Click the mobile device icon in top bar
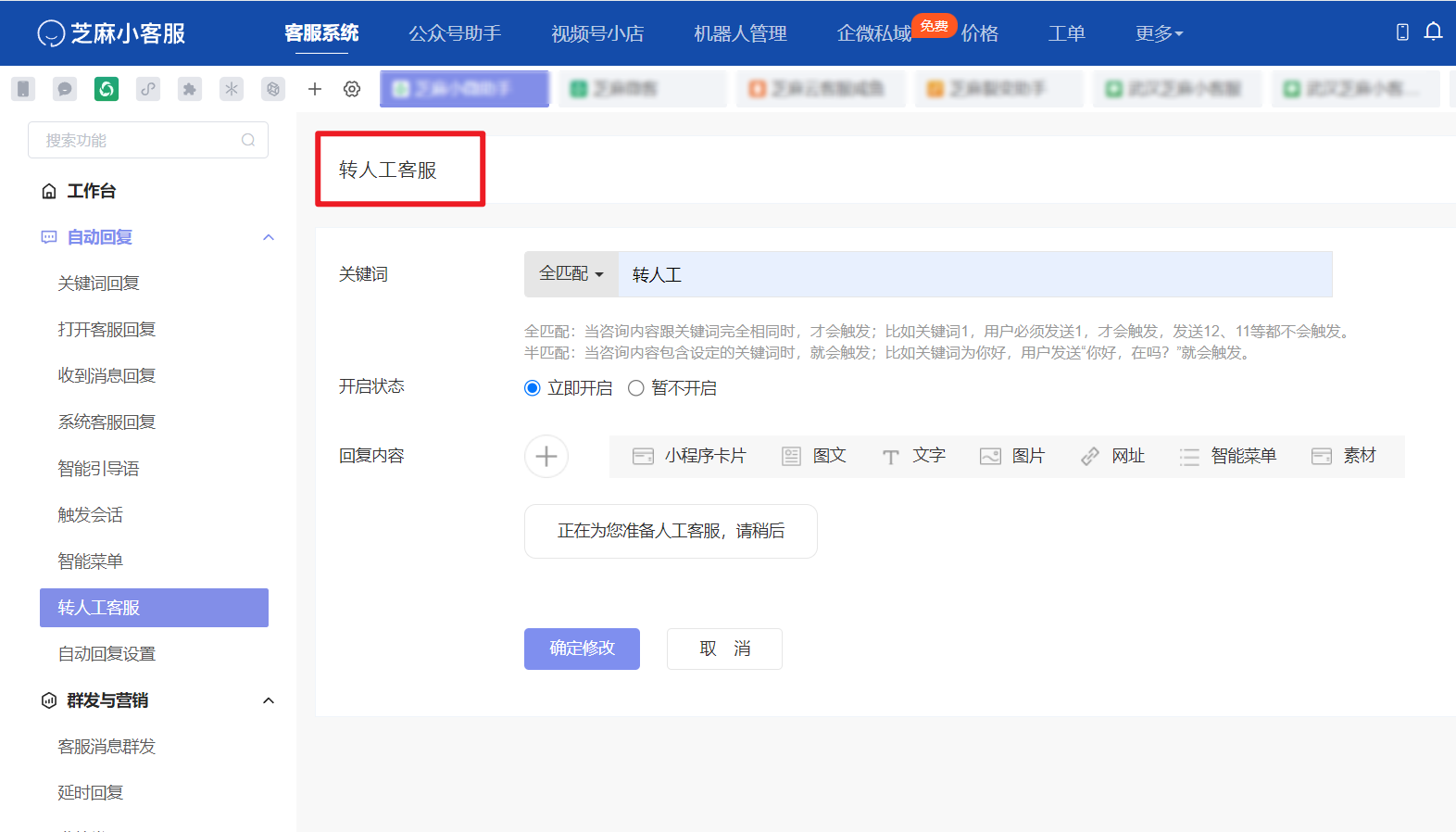This screenshot has height=832, width=1456. coord(1402,32)
